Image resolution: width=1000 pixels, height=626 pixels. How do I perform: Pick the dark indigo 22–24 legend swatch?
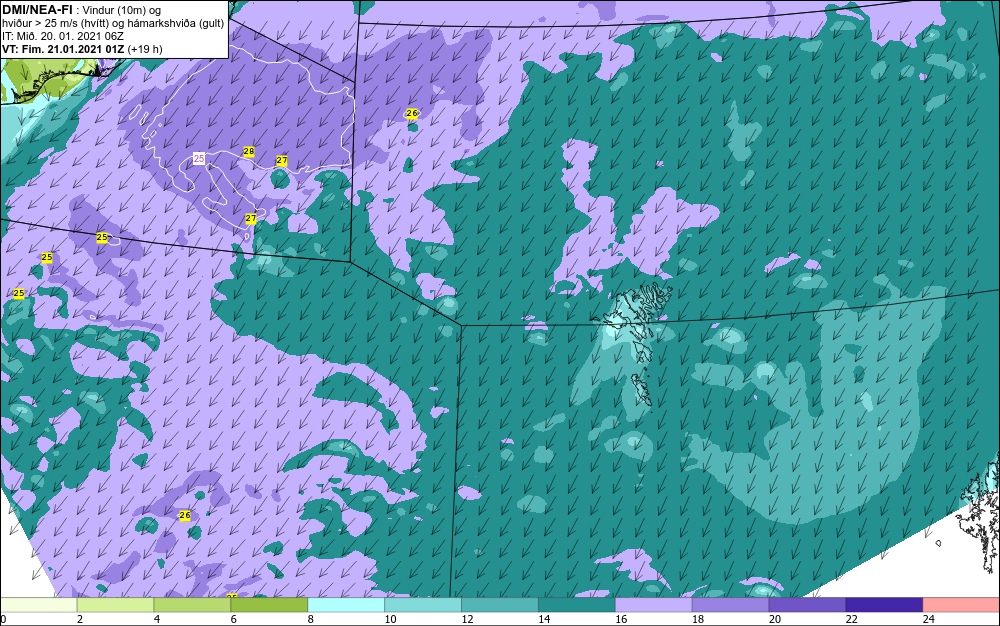pos(884,605)
